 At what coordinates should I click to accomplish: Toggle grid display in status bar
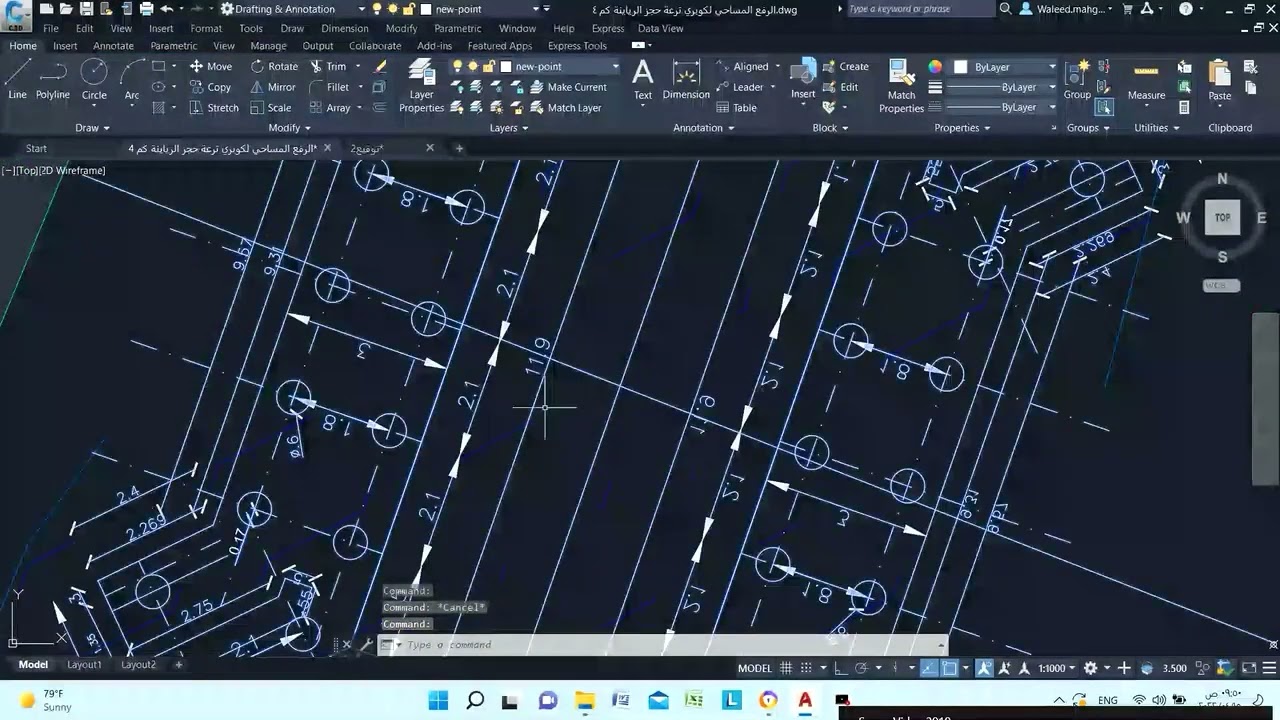(786, 668)
